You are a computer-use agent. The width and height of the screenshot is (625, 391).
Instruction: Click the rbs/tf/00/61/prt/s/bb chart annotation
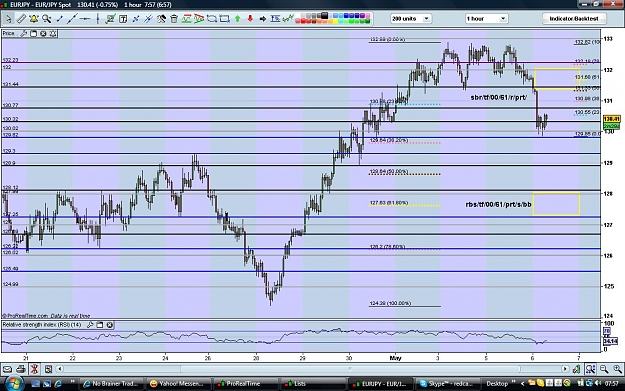point(498,204)
